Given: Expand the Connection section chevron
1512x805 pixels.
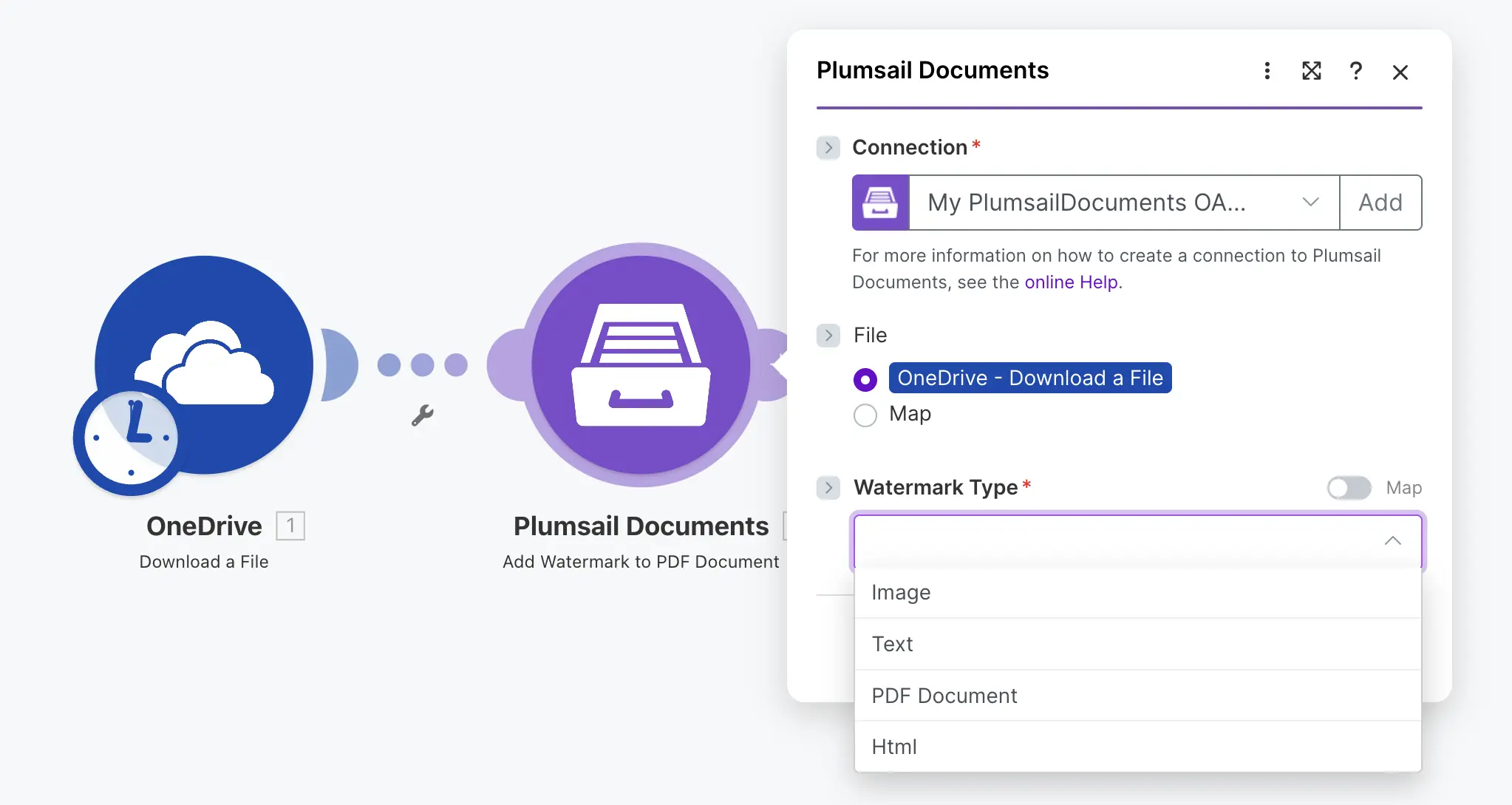Looking at the screenshot, I should click(x=828, y=148).
